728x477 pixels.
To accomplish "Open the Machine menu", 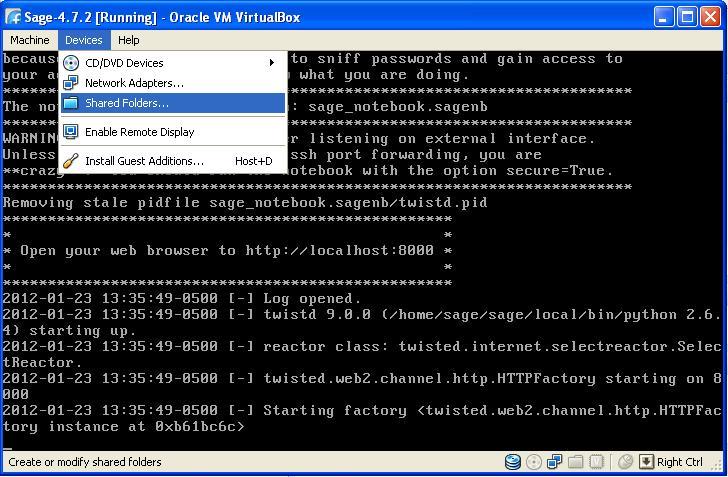I will [29, 40].
